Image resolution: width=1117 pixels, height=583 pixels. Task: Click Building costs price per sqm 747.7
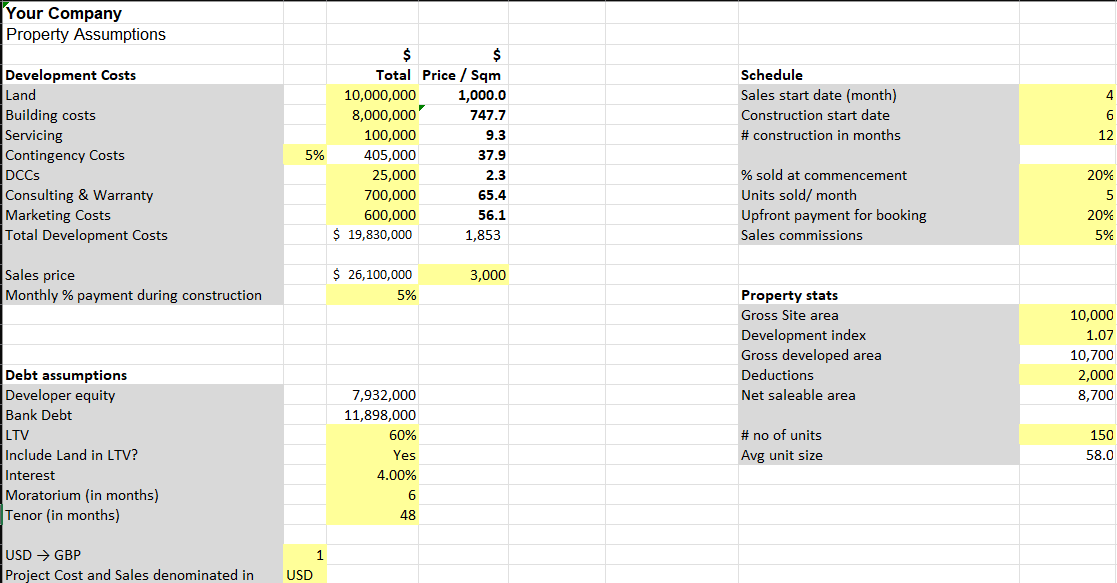click(x=464, y=115)
